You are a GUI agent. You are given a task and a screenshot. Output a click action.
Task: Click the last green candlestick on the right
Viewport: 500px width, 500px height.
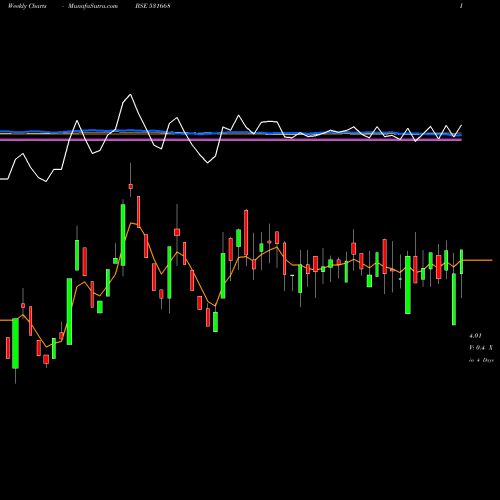pyautogui.click(x=462, y=262)
